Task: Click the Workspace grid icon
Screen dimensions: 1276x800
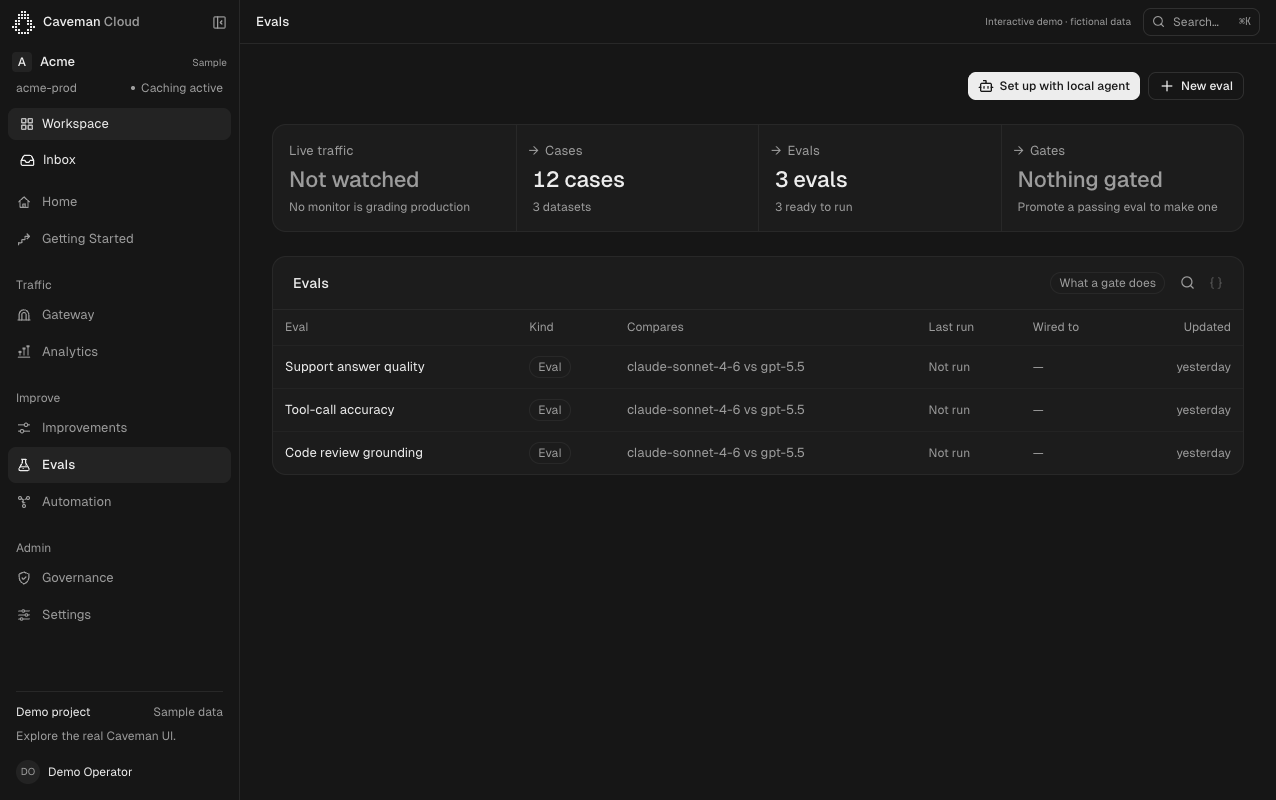Action: point(27,124)
